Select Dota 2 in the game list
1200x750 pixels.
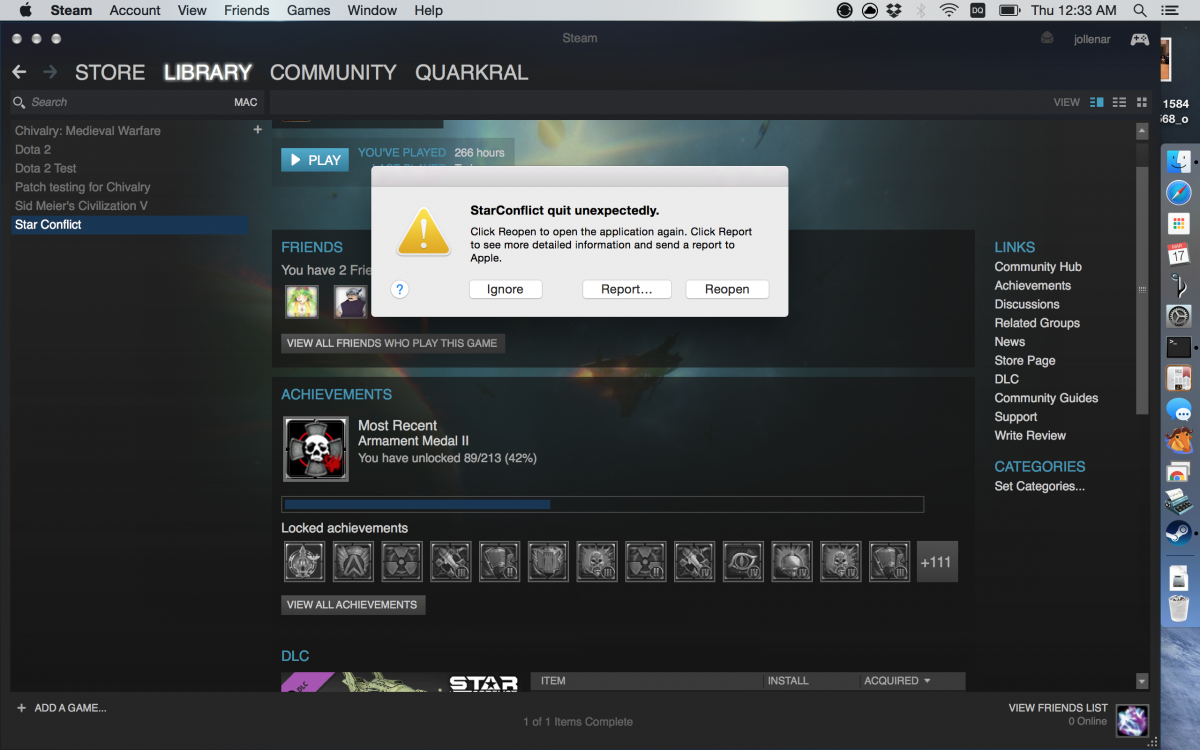(33, 150)
